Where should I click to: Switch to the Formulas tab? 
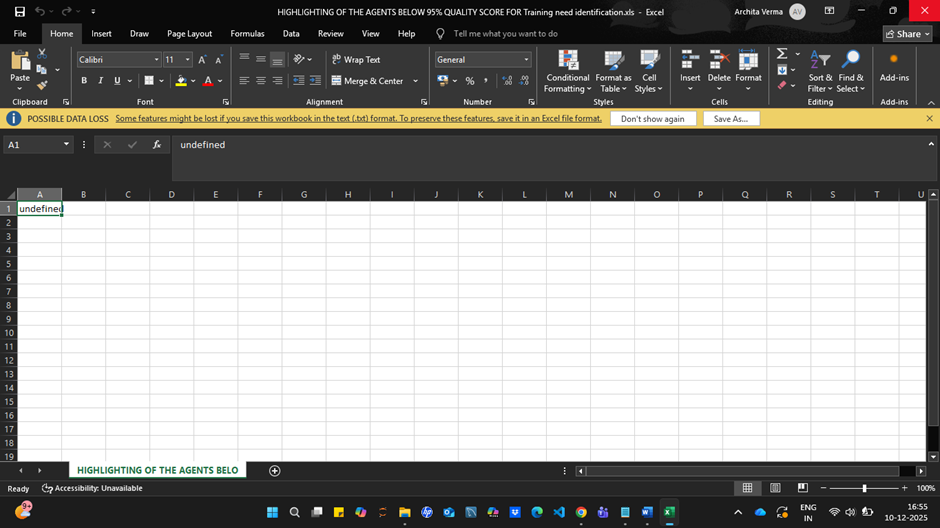[247, 34]
